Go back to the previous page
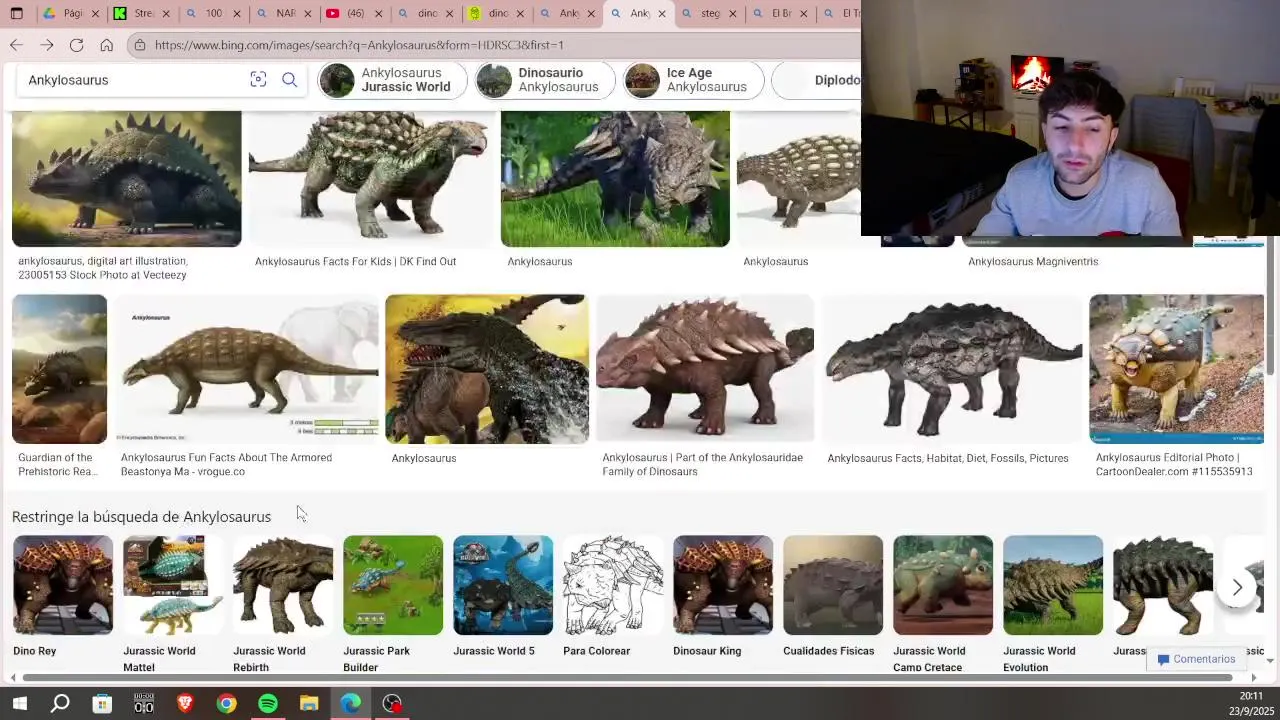This screenshot has height=720, width=1280. [16, 45]
